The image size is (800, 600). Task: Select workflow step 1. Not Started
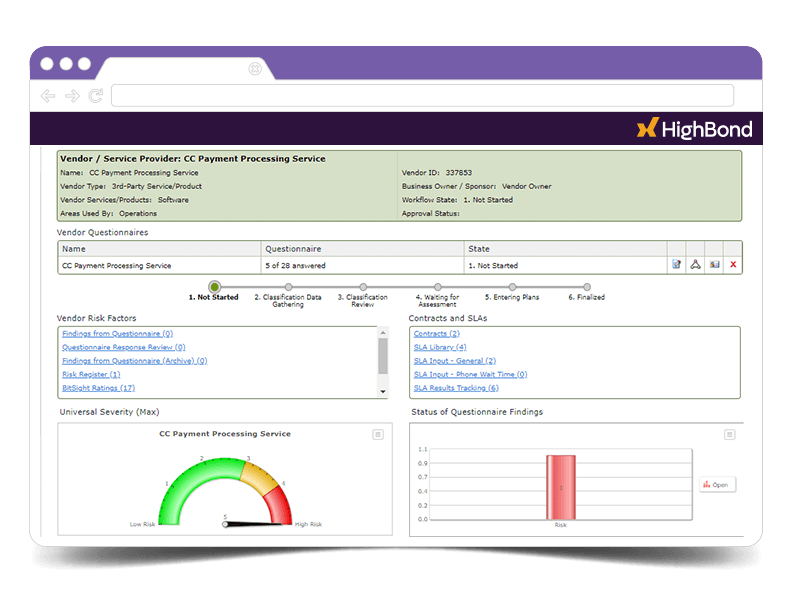coord(214,287)
